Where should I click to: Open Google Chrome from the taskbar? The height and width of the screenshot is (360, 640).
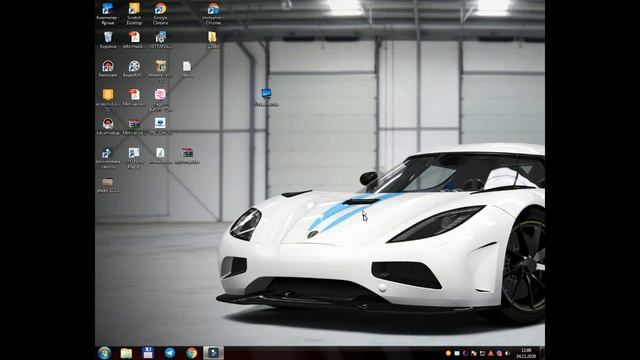[x=191, y=353]
